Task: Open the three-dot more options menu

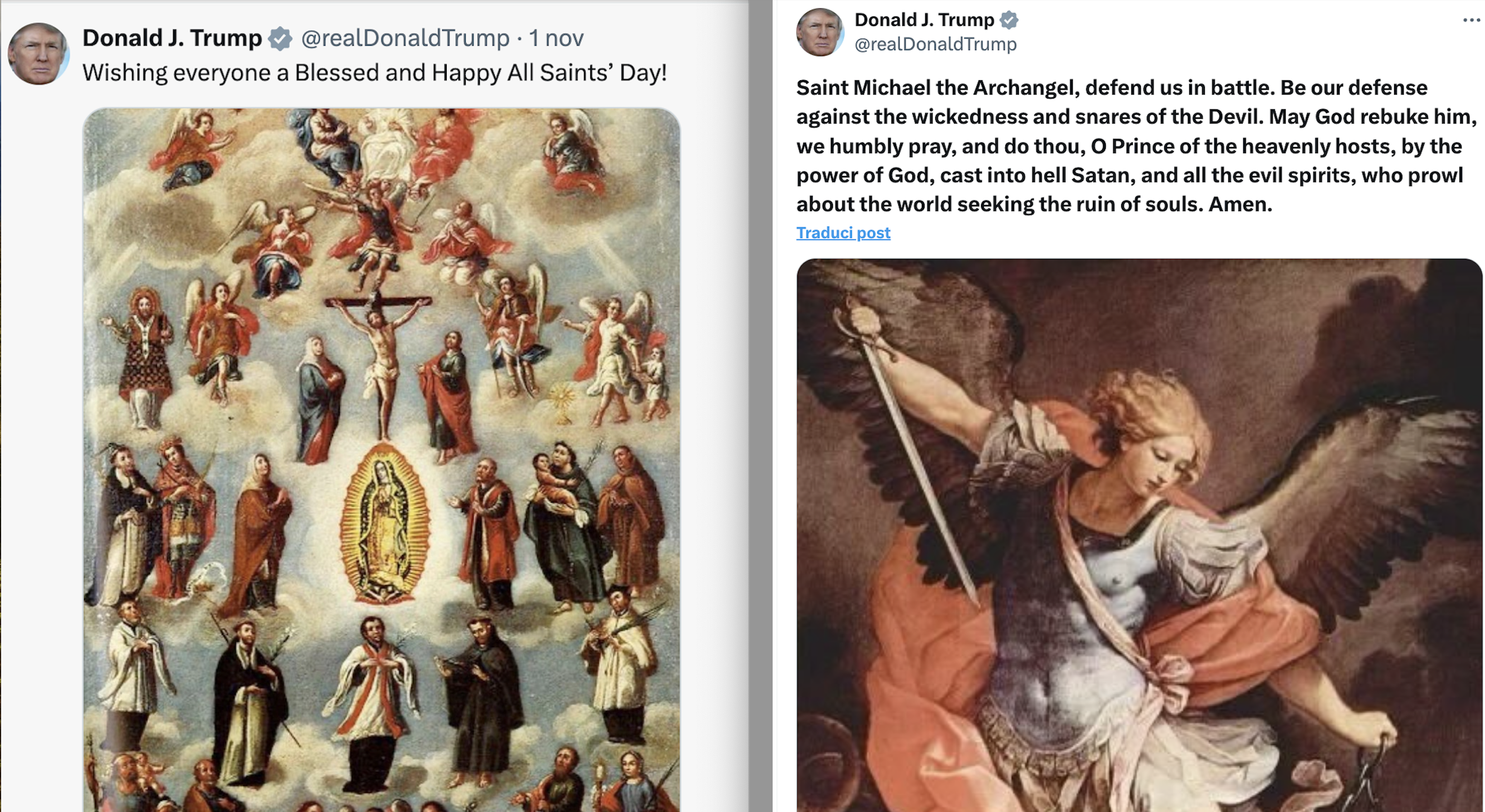Action: pos(1471,20)
